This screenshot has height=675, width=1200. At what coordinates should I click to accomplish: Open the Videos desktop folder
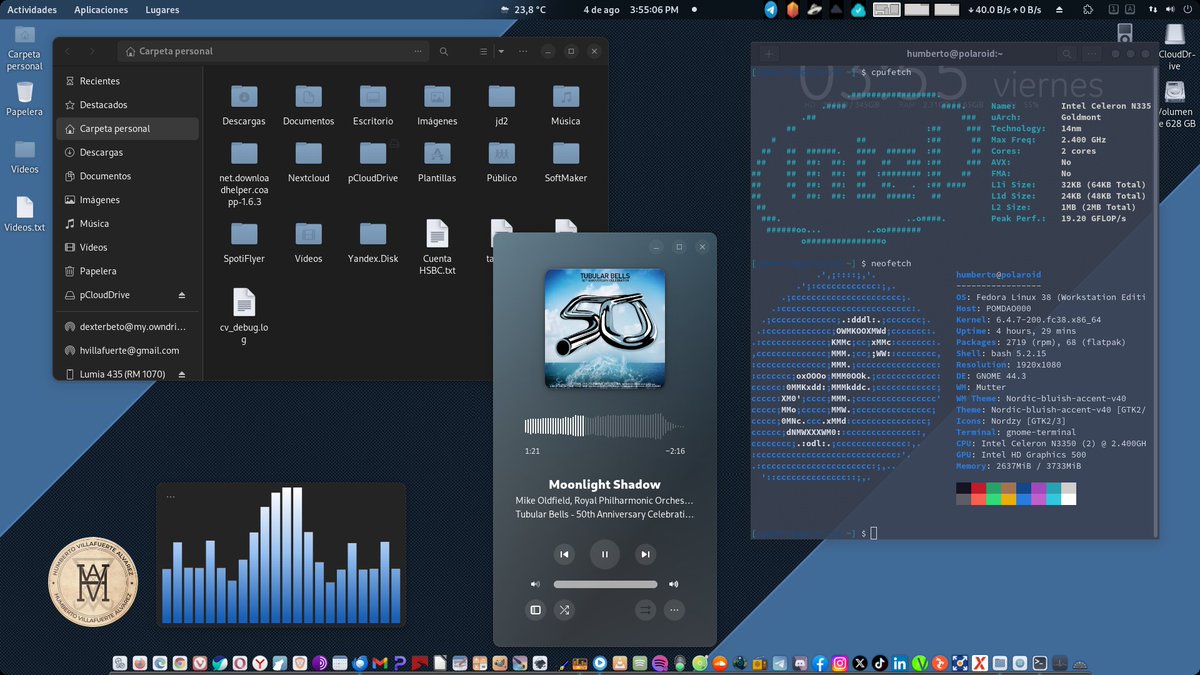click(x=25, y=156)
